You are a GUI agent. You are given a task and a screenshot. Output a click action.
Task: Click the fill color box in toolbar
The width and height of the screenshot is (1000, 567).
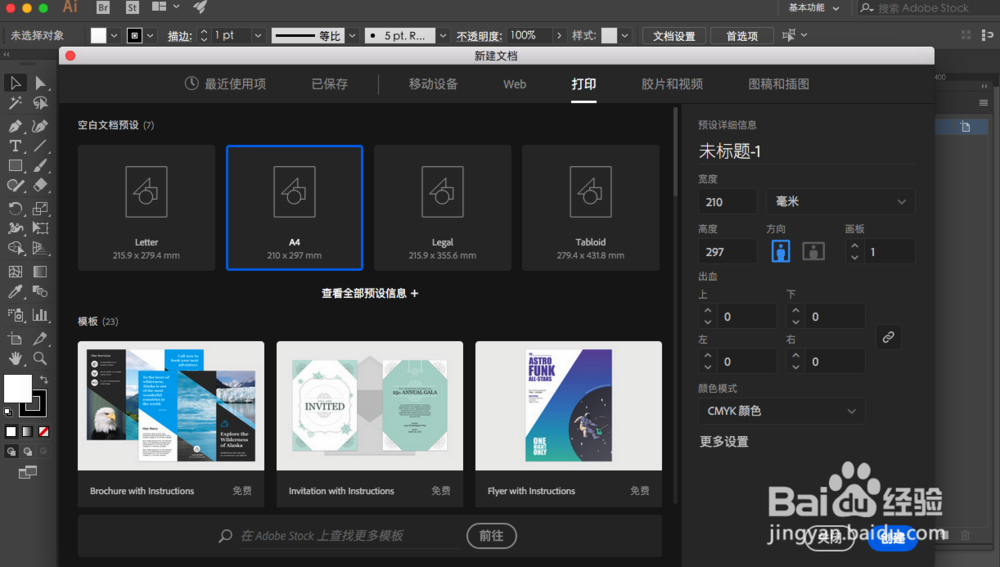coord(17,388)
